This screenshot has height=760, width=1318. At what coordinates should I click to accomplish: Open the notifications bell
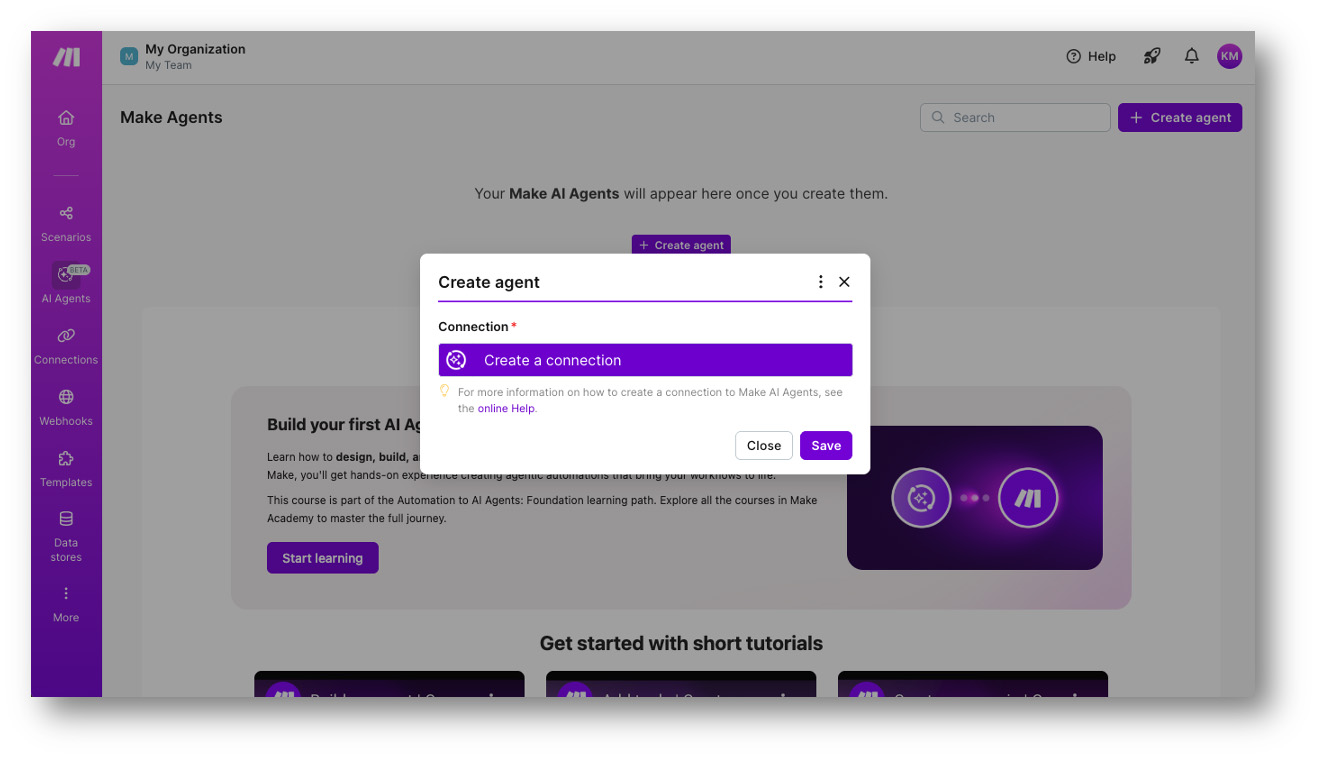point(1191,56)
